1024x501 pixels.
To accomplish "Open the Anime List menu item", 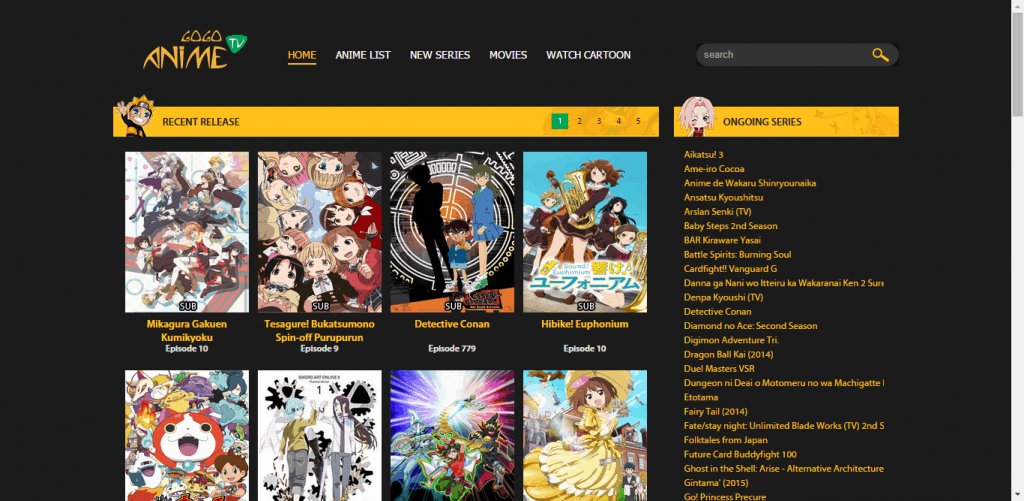I will (x=363, y=55).
